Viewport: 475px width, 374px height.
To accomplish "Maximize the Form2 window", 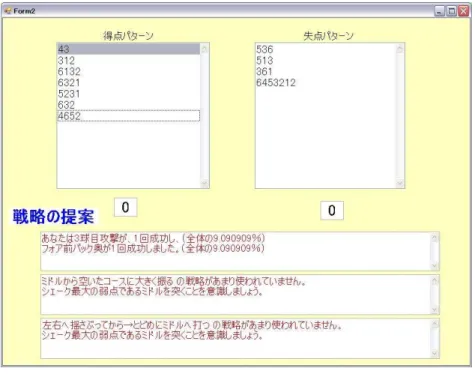I will [x=452, y=11].
